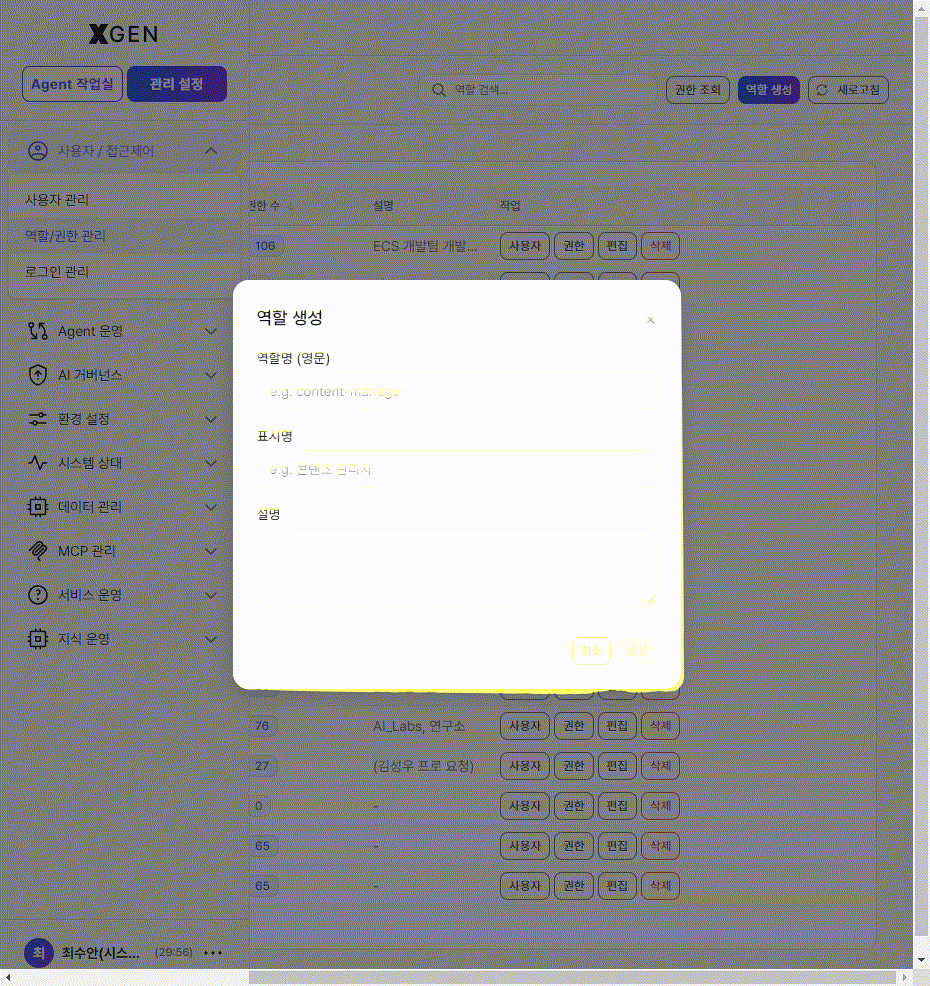Open the three-dot user menu
This screenshot has height=986, width=930.
point(213,953)
